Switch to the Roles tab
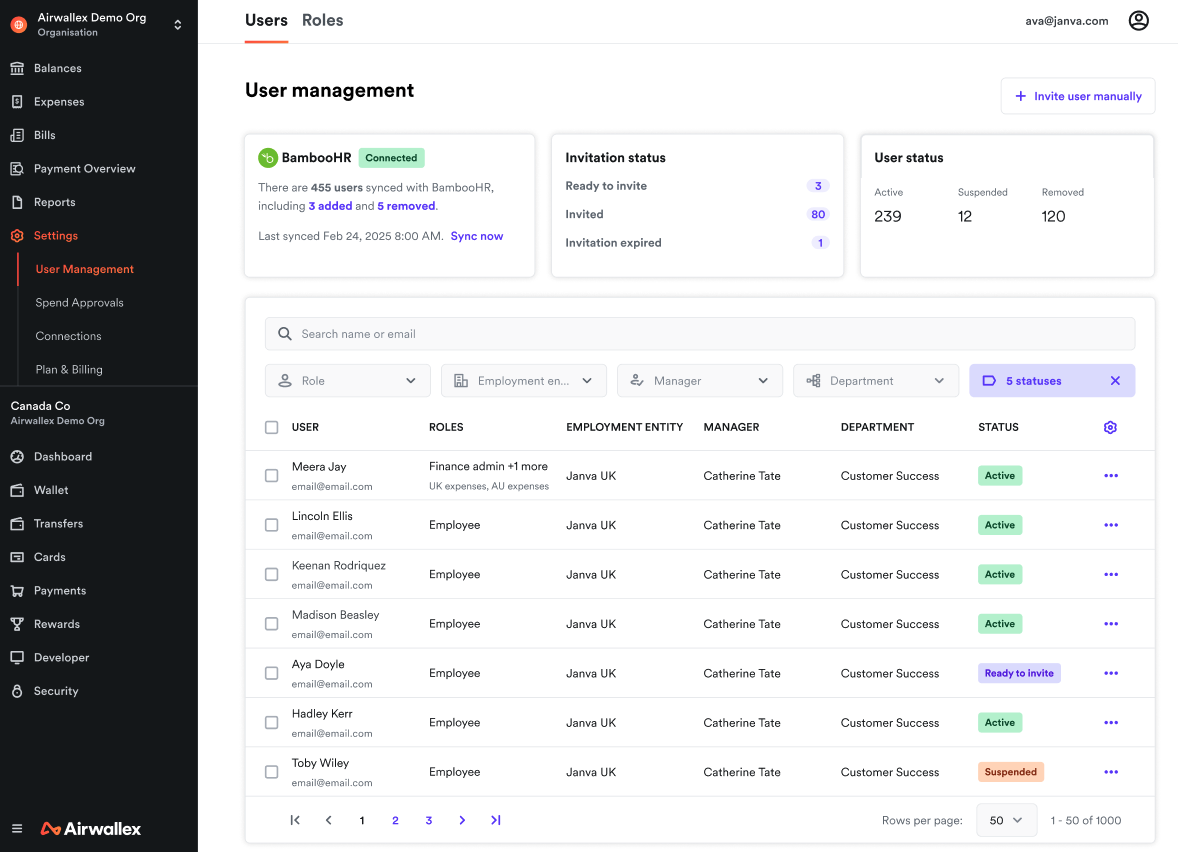This screenshot has width=1178, height=852. pos(322,21)
